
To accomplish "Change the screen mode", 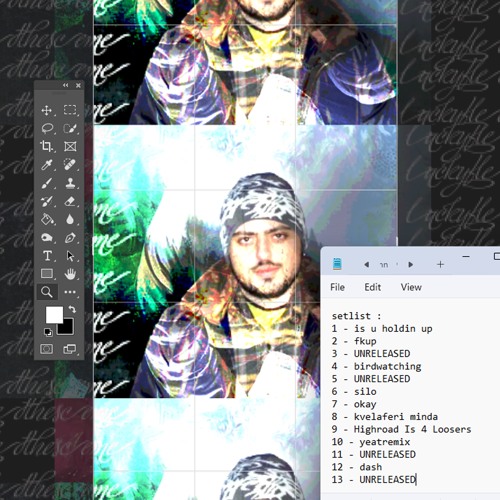I will point(70,349).
